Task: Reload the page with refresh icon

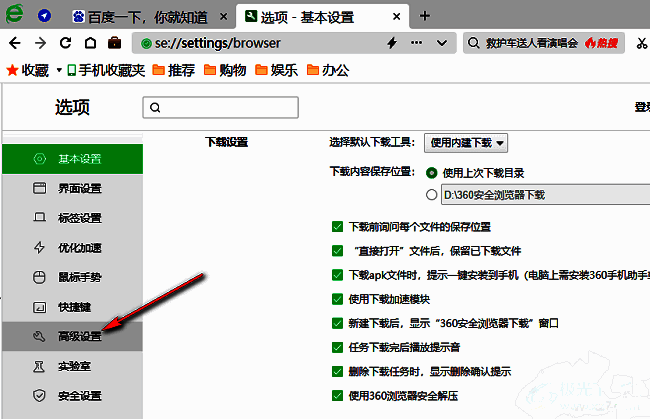Action: pos(66,43)
